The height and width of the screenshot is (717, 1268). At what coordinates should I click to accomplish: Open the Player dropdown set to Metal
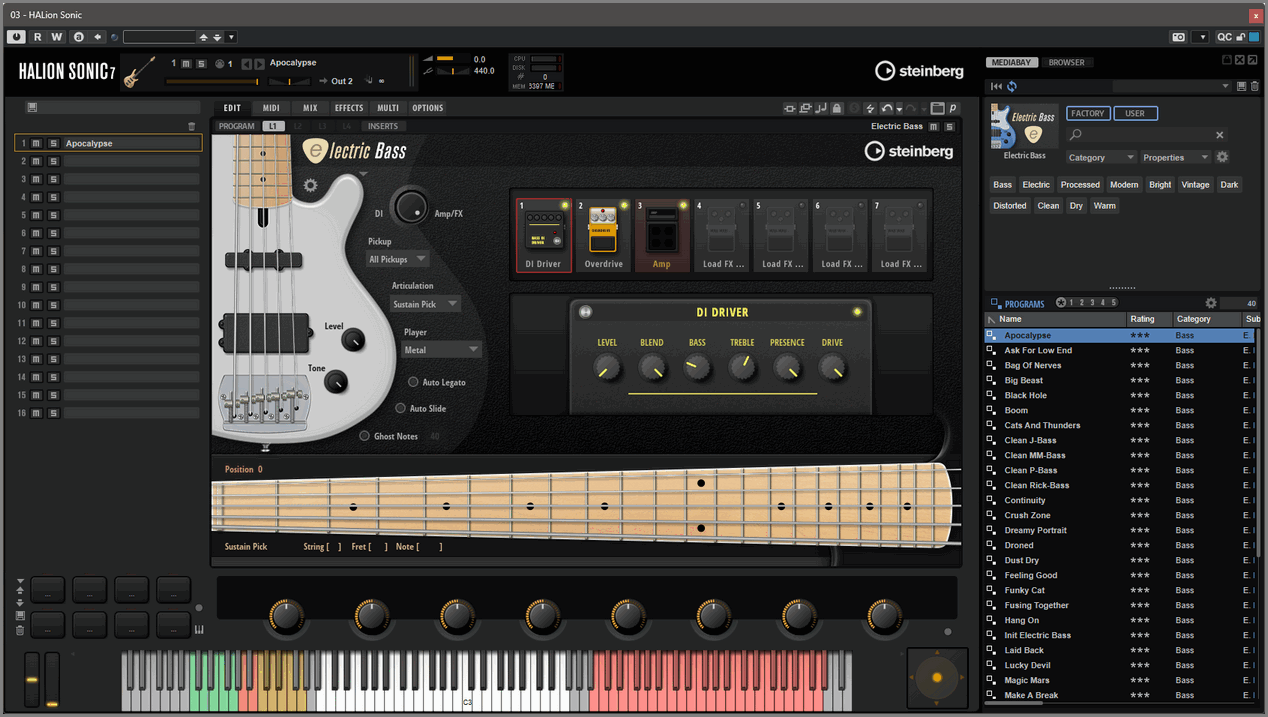coord(441,350)
